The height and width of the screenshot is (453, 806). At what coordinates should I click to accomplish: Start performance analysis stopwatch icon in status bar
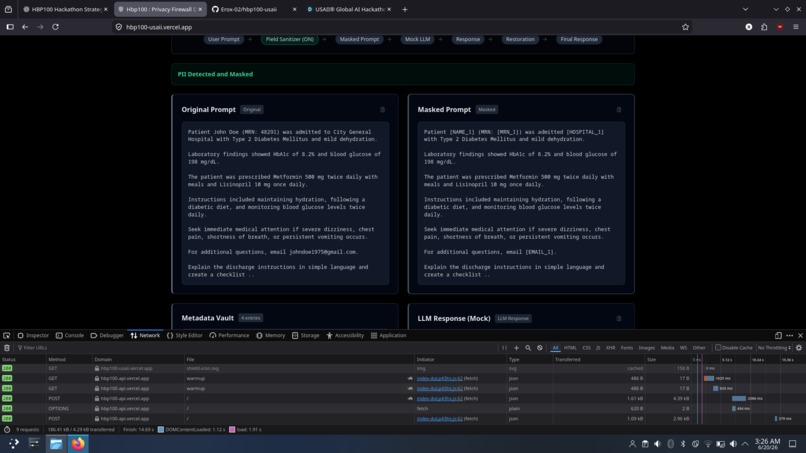coord(7,429)
